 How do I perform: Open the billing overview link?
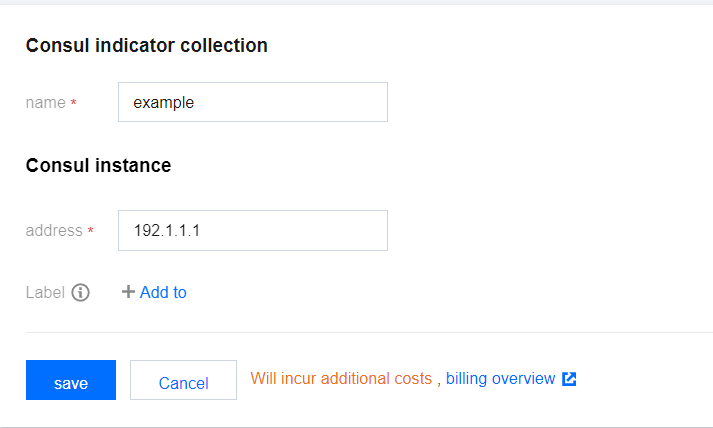500,379
